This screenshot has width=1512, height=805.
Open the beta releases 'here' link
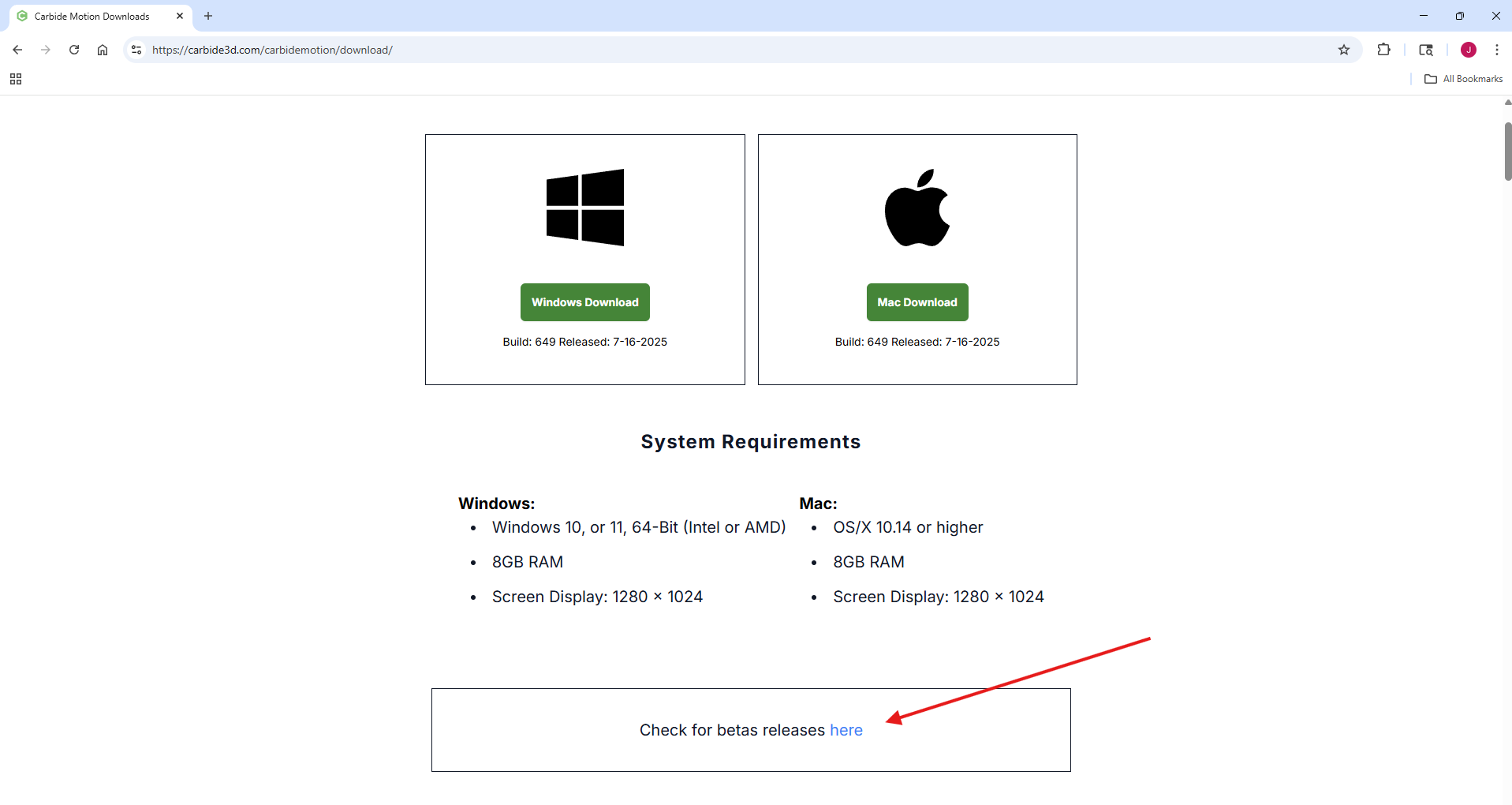pyautogui.click(x=846, y=730)
